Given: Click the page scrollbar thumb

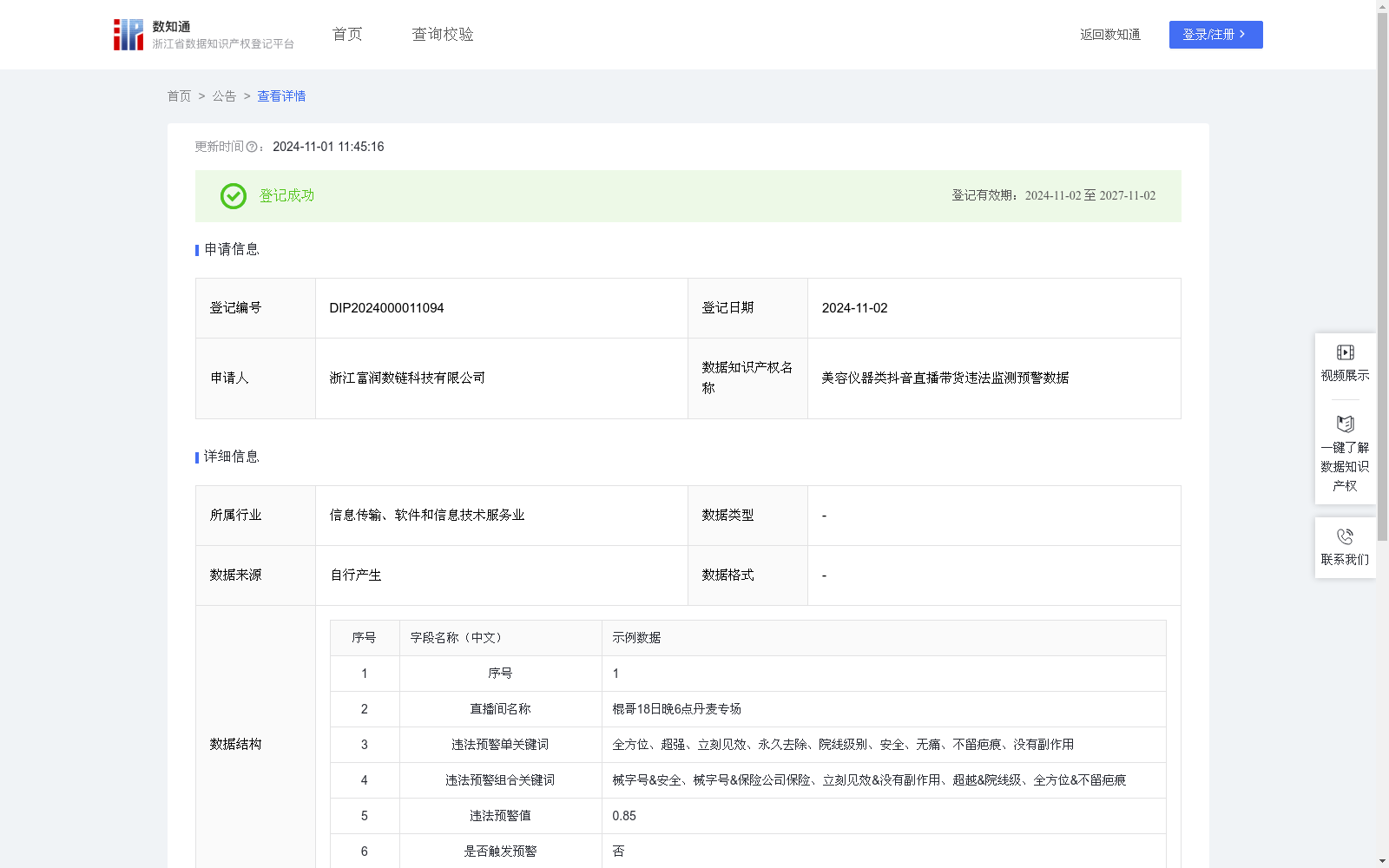Looking at the screenshot, I should click(x=1382, y=278).
